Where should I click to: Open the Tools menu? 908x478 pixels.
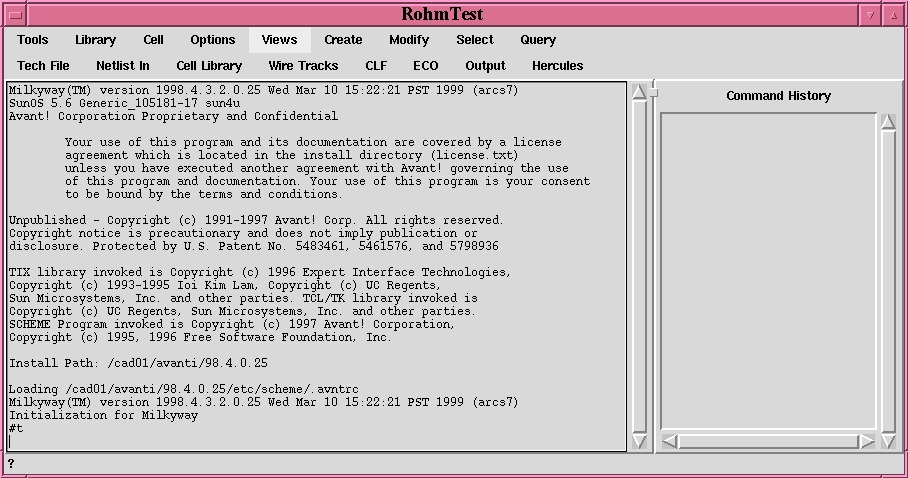point(32,40)
